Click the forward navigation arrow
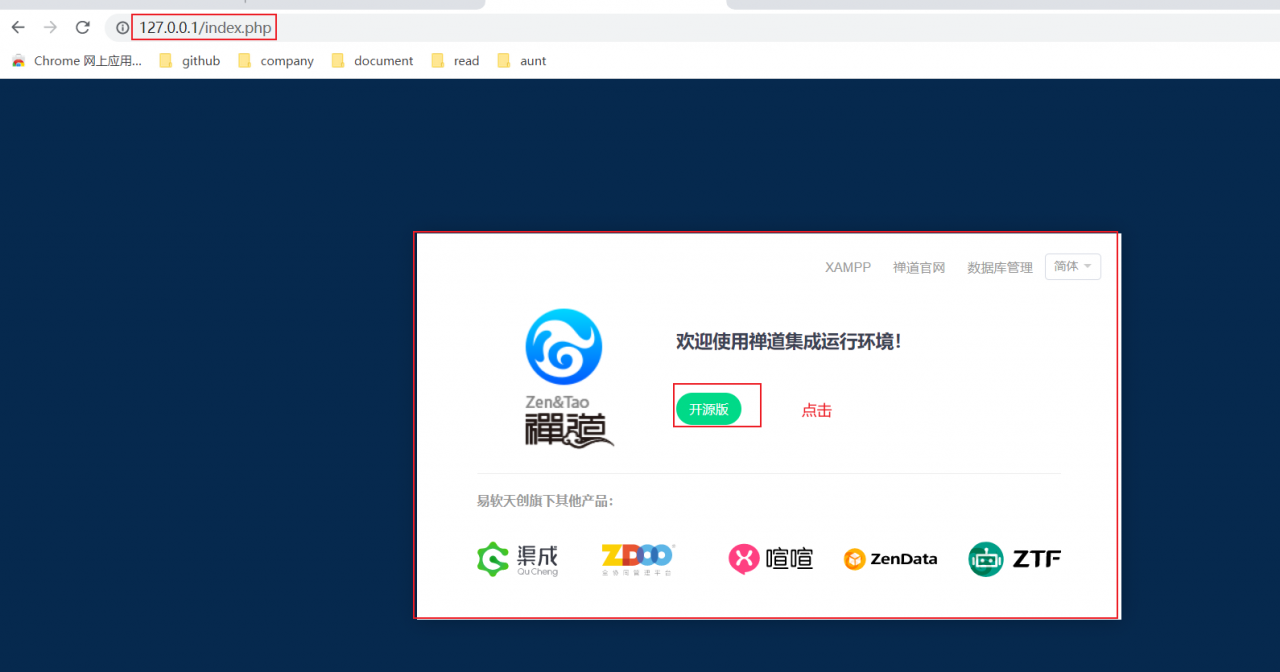 [50, 27]
